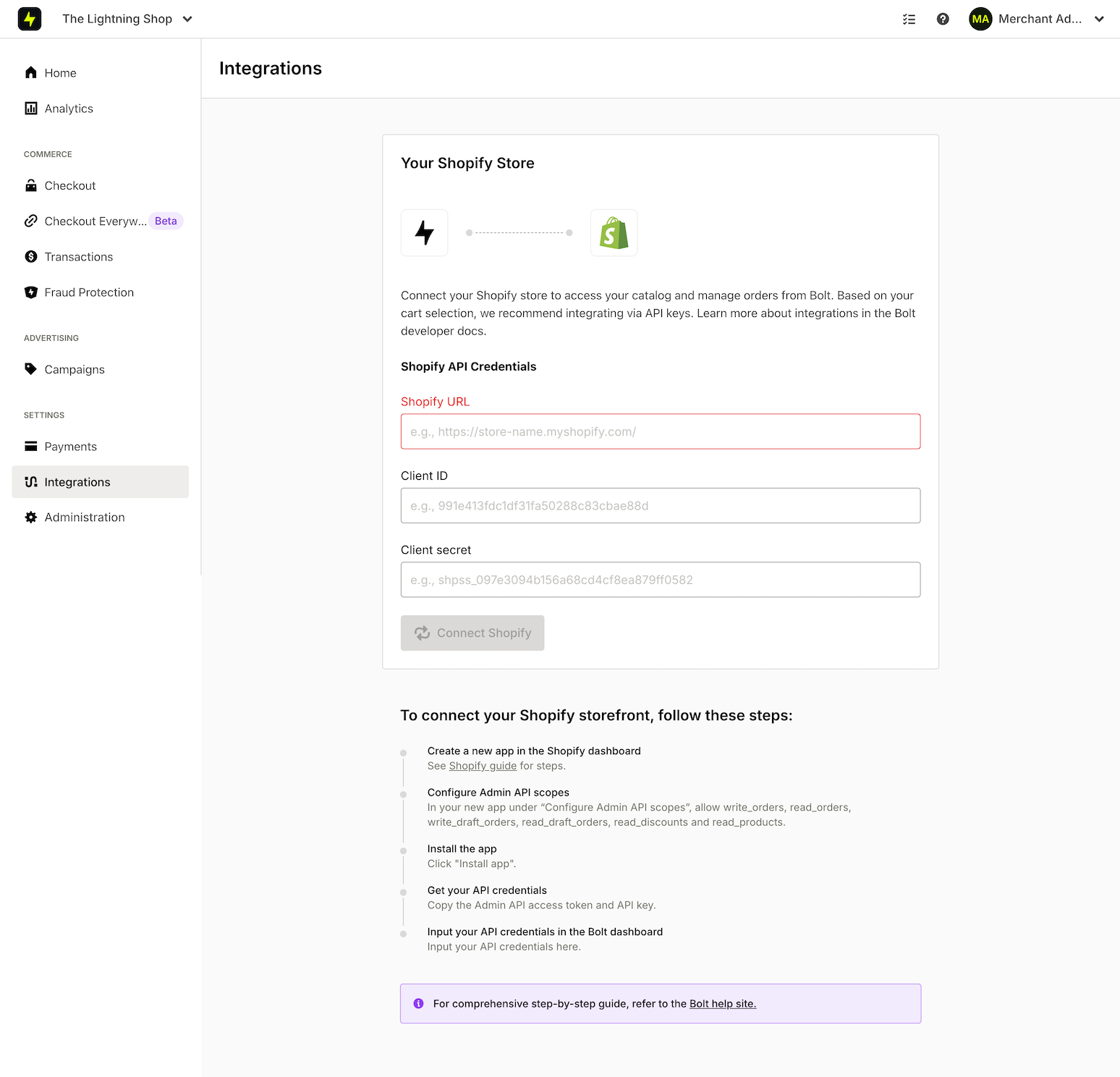Go to Analytics in the sidebar
Image resolution: width=1120 pixels, height=1077 pixels.
point(101,109)
